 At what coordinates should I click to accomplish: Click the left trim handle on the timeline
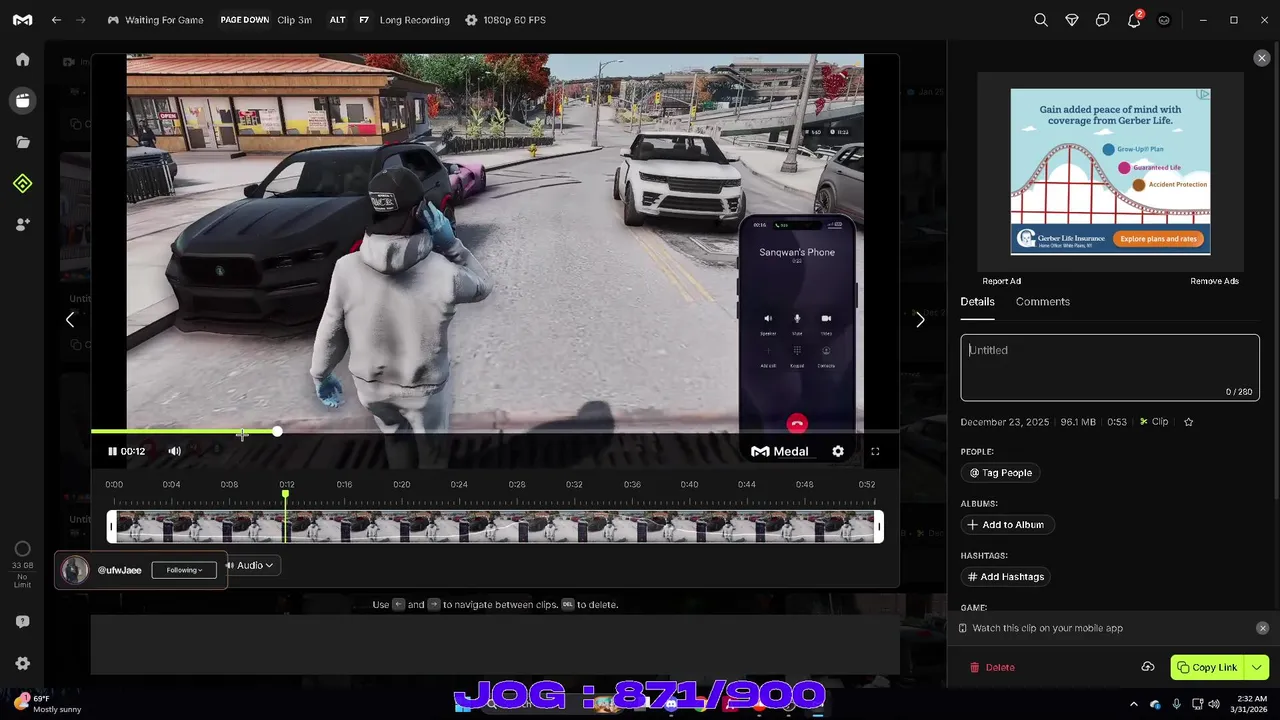point(112,527)
